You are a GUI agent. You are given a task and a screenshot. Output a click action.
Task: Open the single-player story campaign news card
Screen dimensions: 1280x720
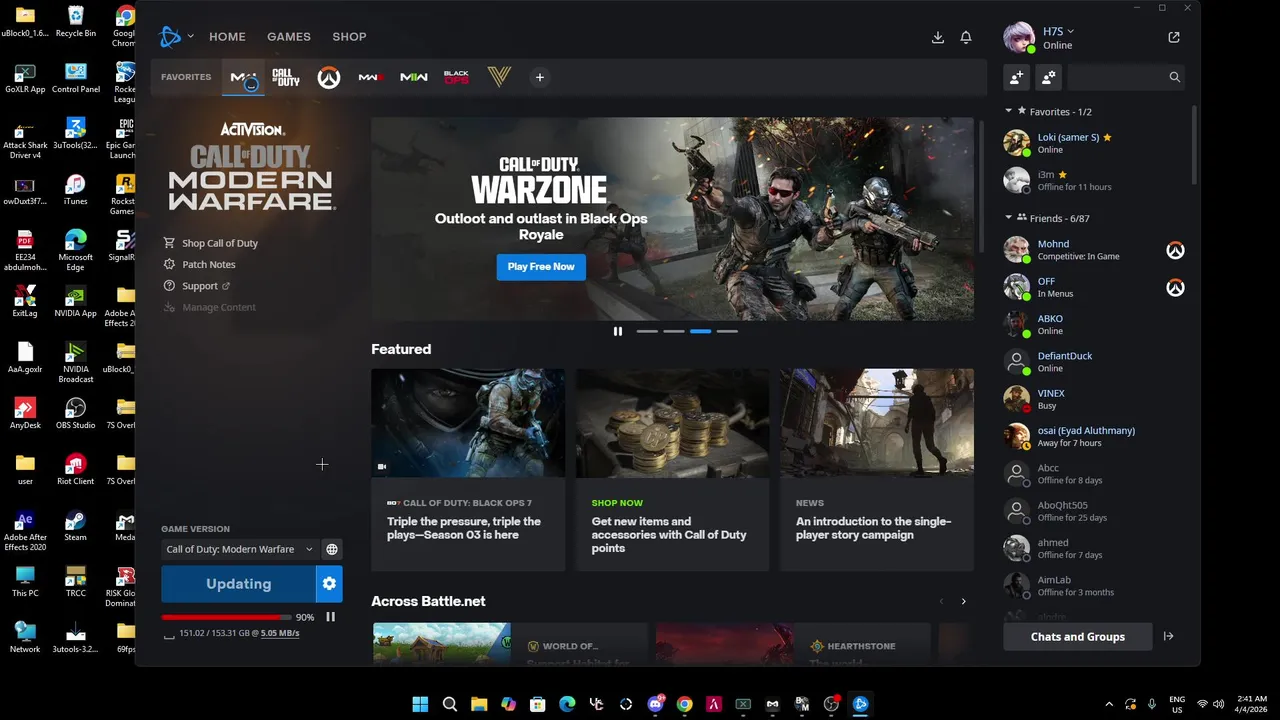pyautogui.click(x=877, y=470)
